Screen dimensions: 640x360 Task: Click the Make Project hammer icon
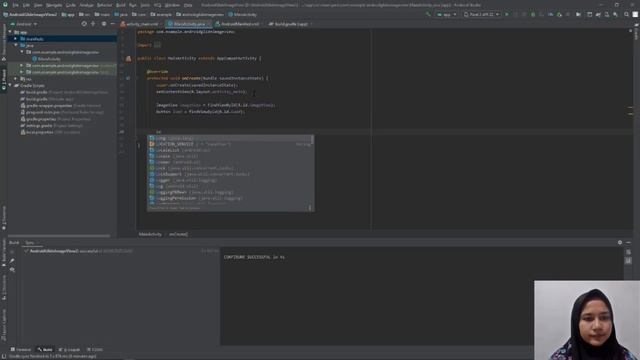point(428,14)
